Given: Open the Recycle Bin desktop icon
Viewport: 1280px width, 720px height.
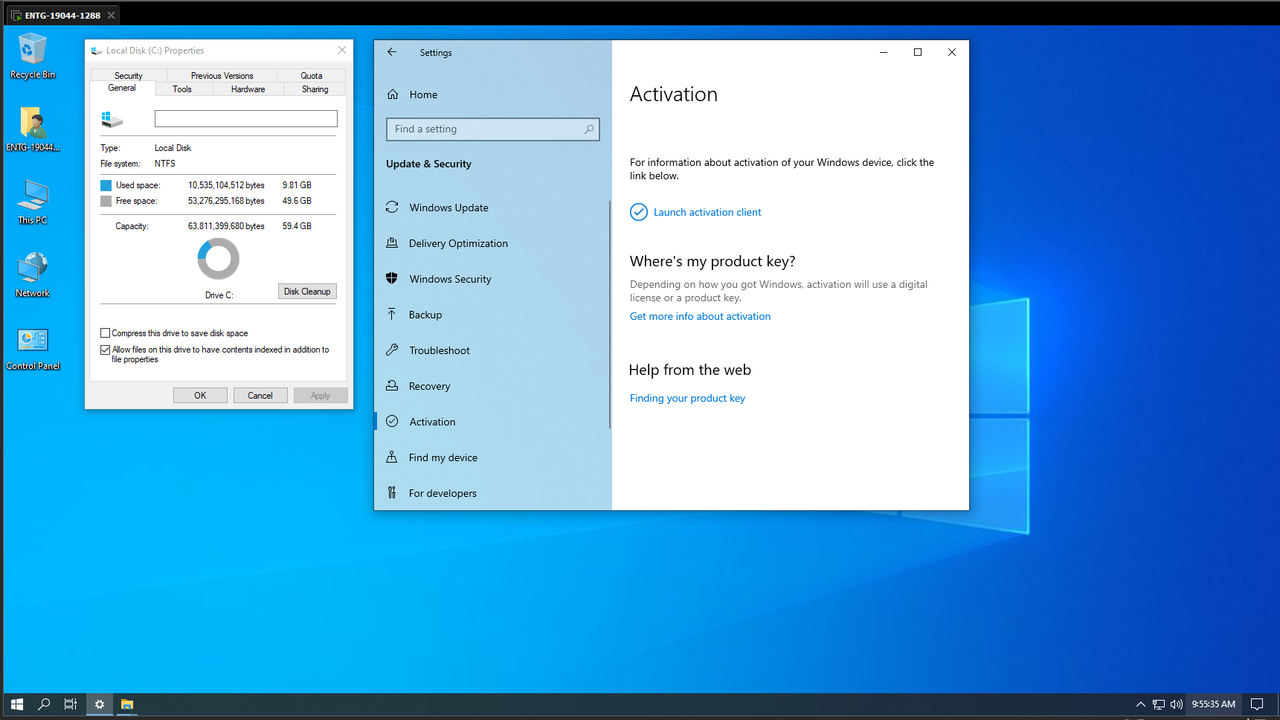Looking at the screenshot, I should tap(32, 55).
